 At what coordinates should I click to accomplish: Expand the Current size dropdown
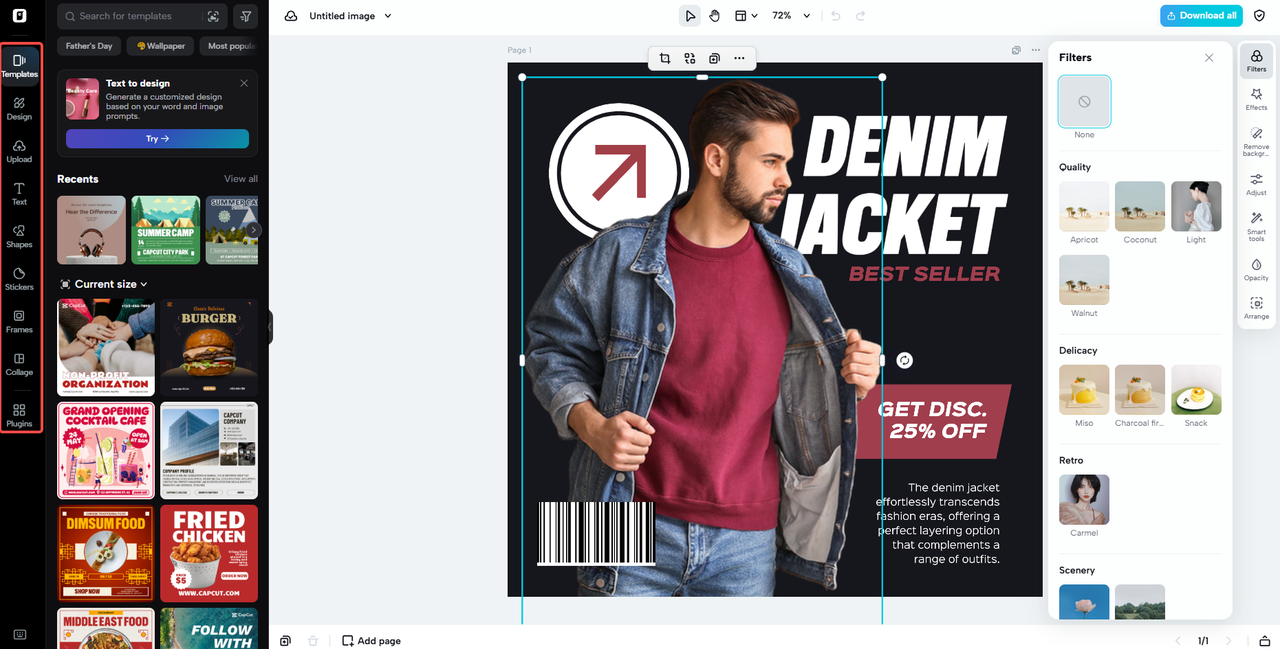coord(104,284)
